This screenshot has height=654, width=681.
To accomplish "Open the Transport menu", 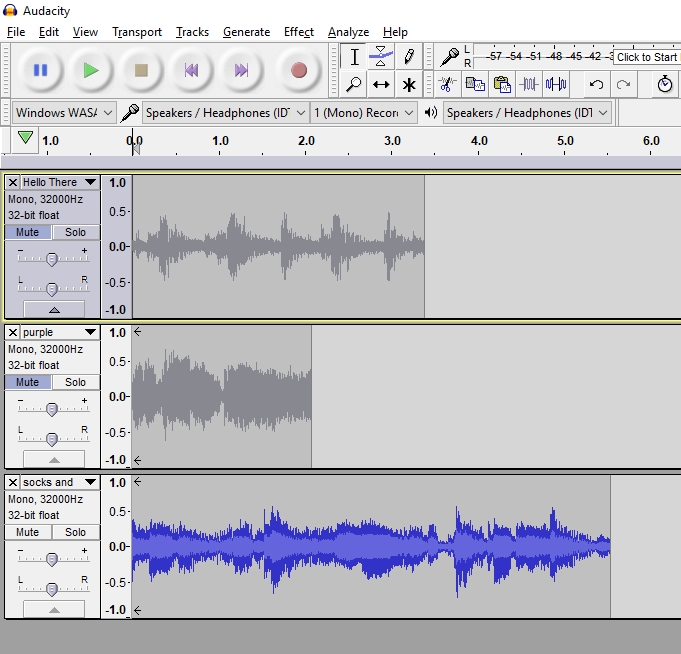I will point(137,32).
